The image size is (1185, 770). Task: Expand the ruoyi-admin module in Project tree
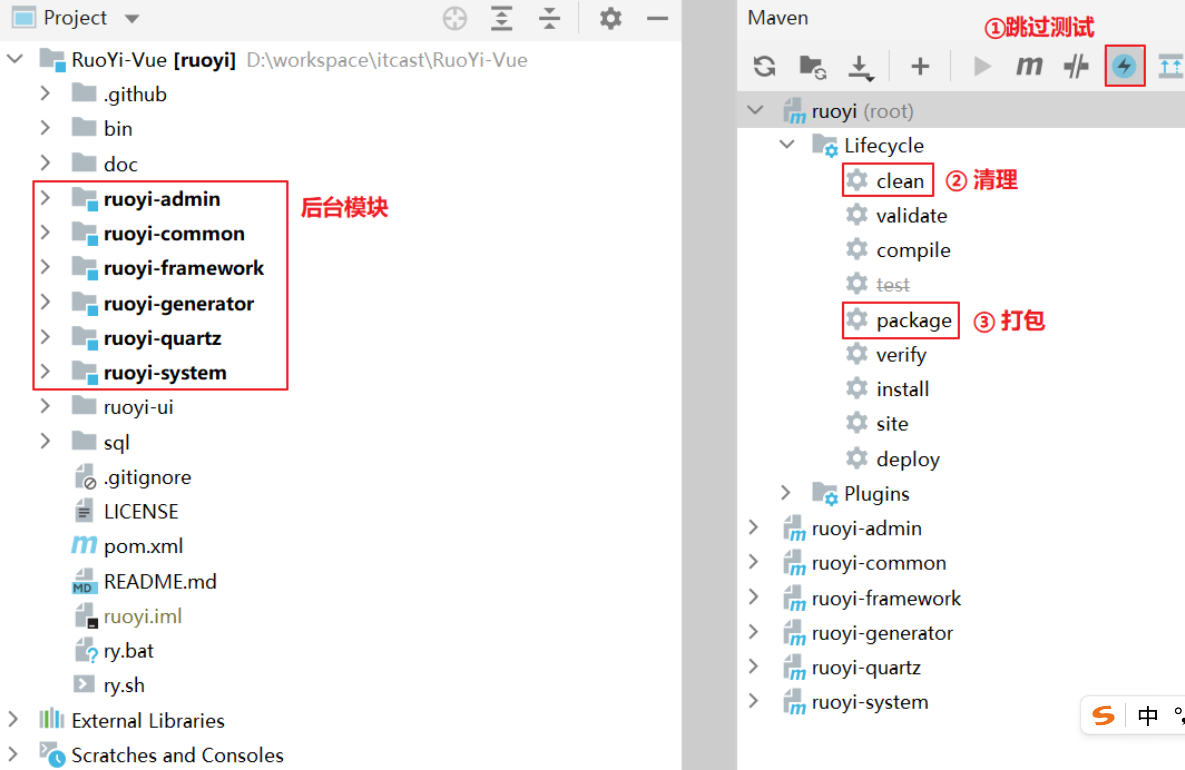[45, 198]
